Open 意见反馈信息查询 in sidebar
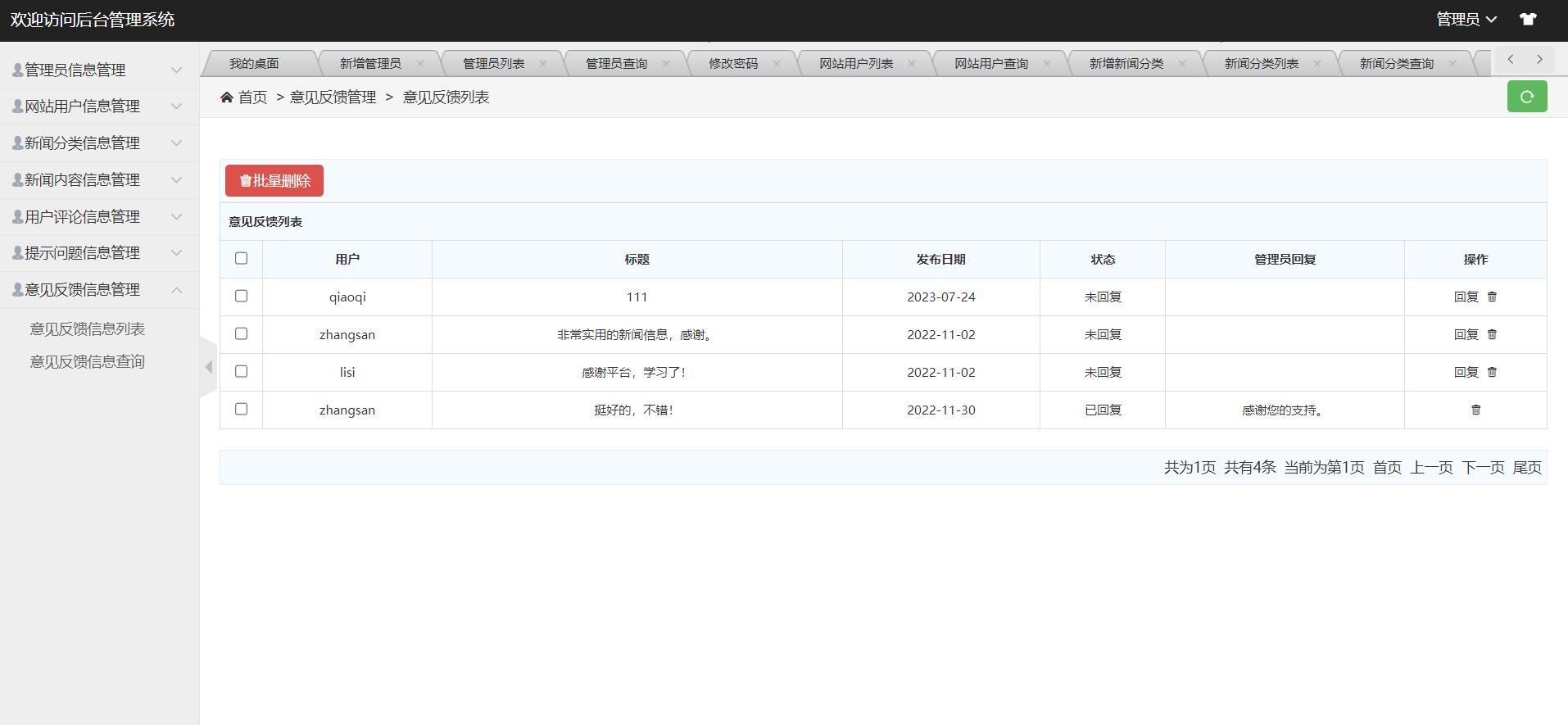Screen dimensions: 1568x725 (x=88, y=362)
